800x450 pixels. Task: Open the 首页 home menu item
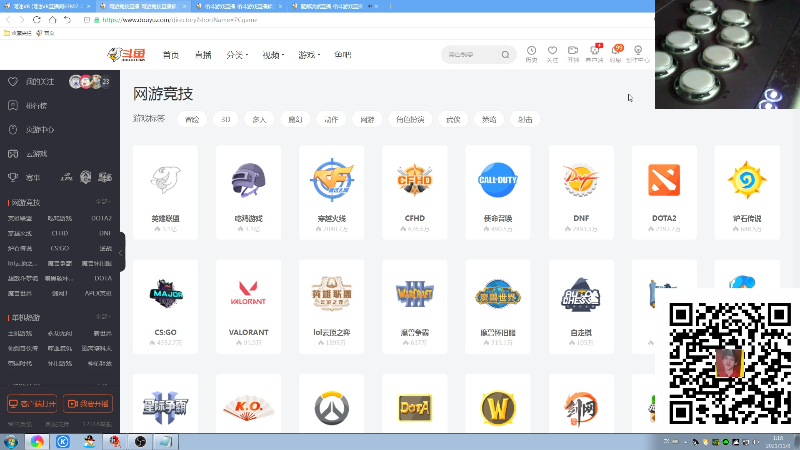(170, 55)
